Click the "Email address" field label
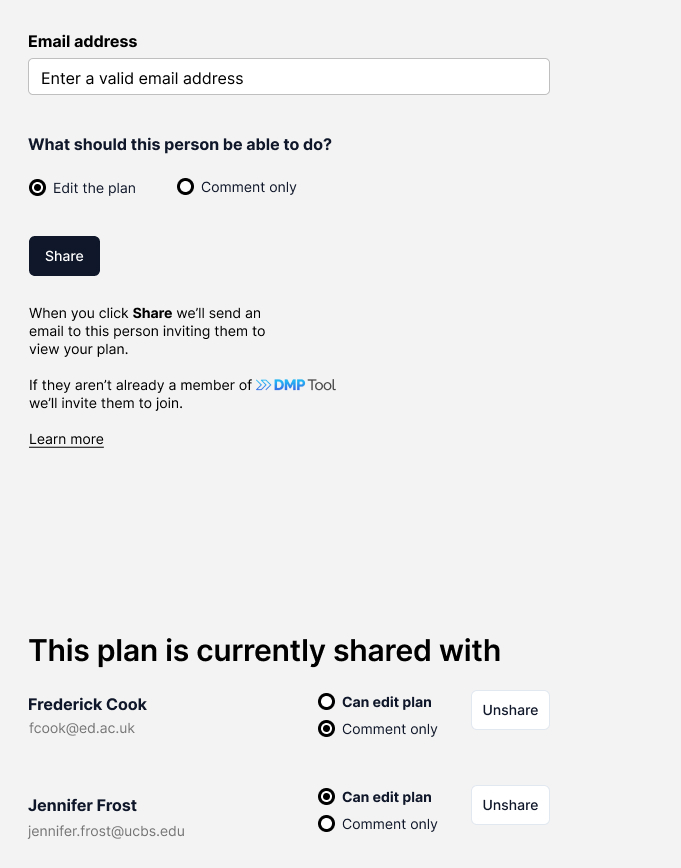681x868 pixels. pyautogui.click(x=83, y=42)
